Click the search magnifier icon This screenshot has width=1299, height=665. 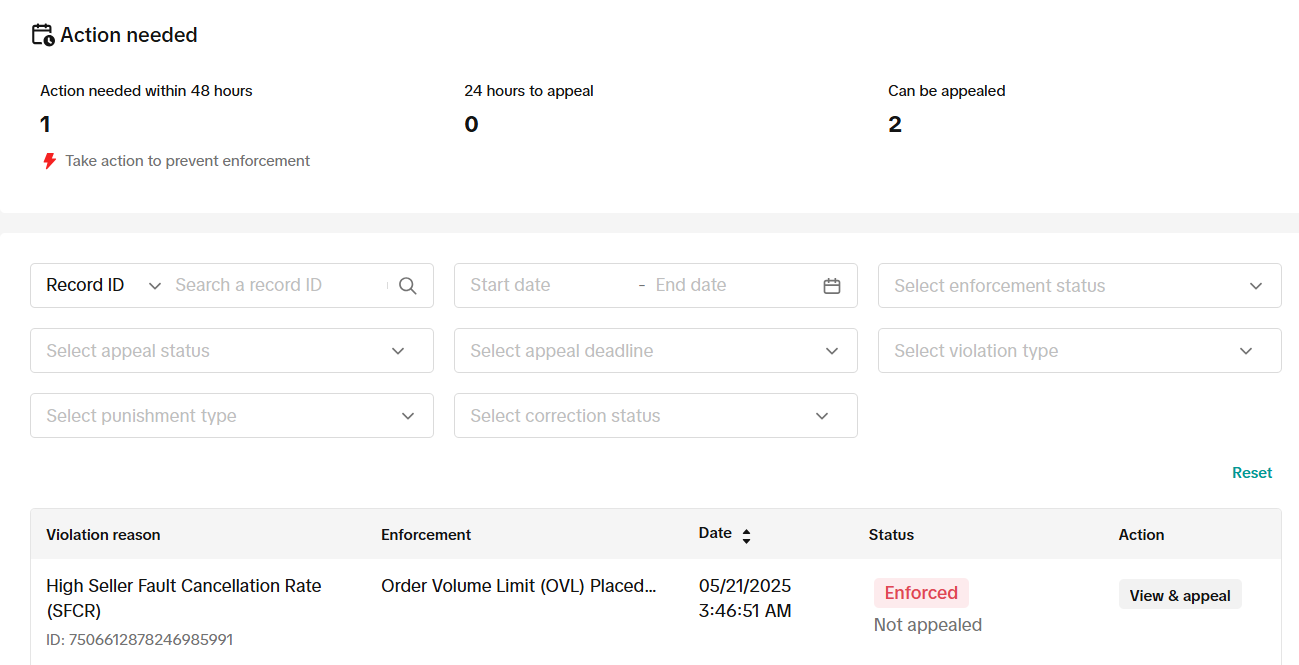tap(407, 286)
